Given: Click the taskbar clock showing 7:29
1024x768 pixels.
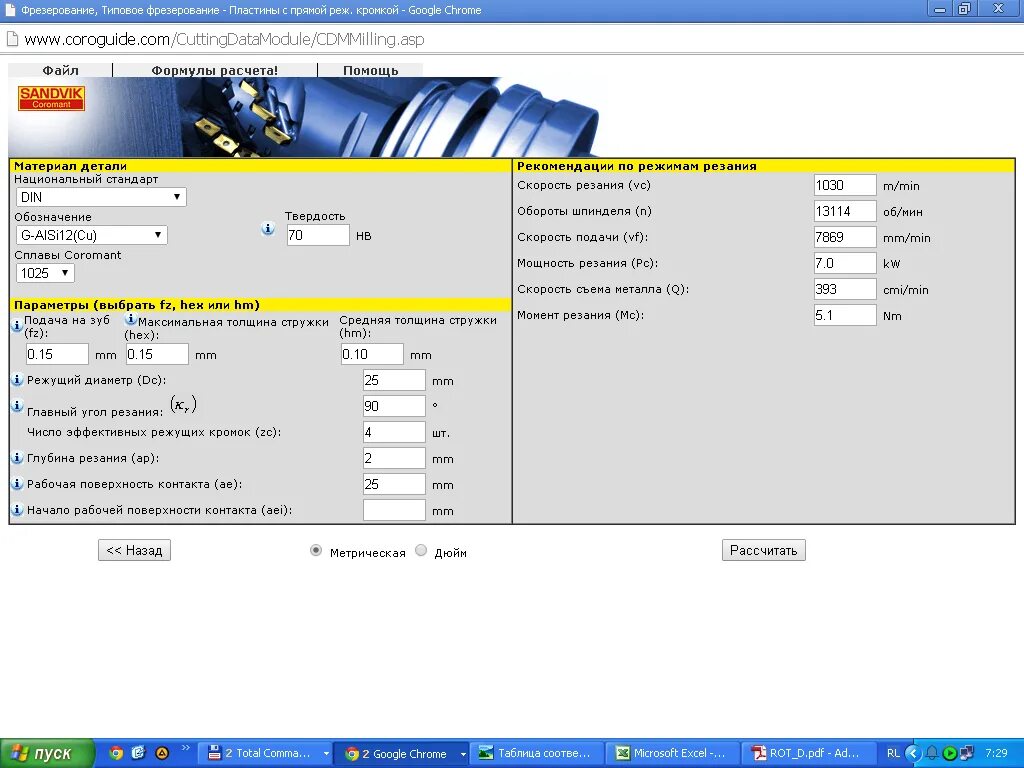Looking at the screenshot, I should coord(996,753).
